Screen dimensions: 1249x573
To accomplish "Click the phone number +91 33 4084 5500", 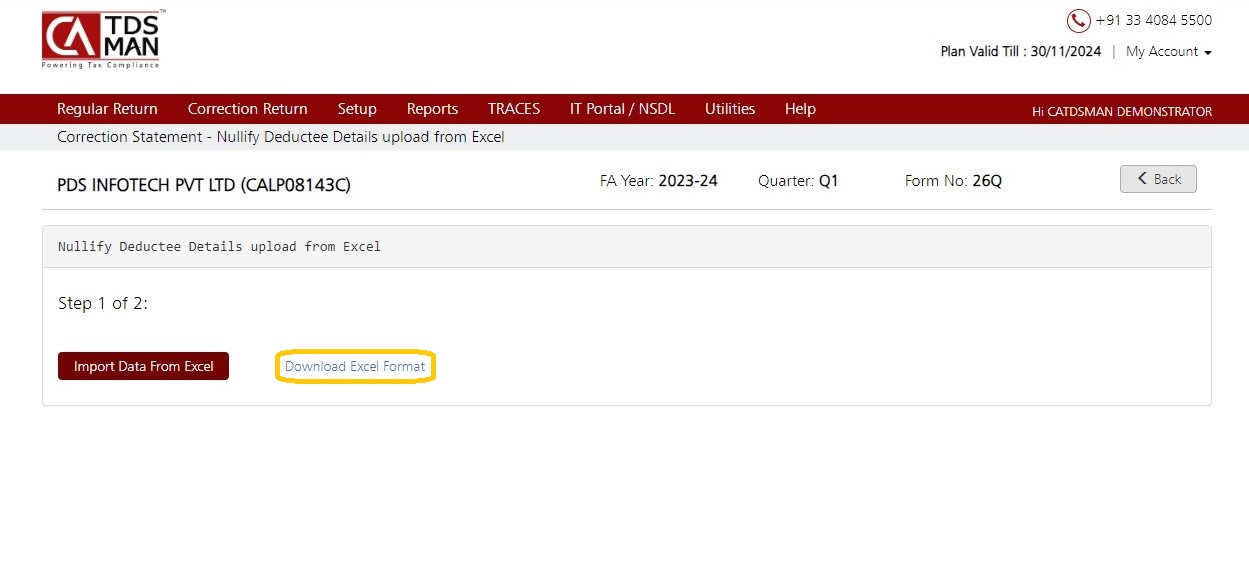I will point(1153,20).
